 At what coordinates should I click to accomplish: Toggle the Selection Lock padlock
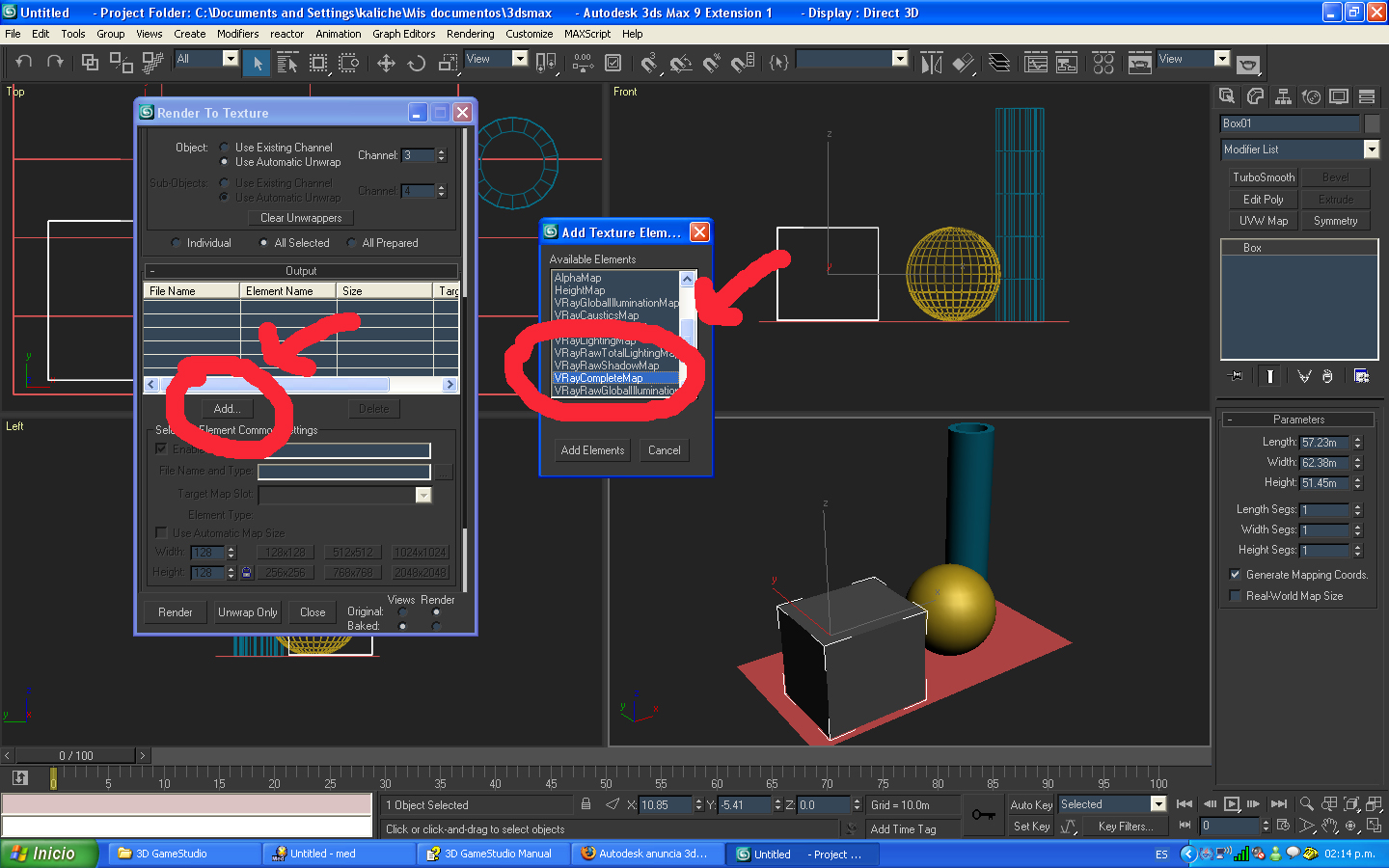point(586,803)
